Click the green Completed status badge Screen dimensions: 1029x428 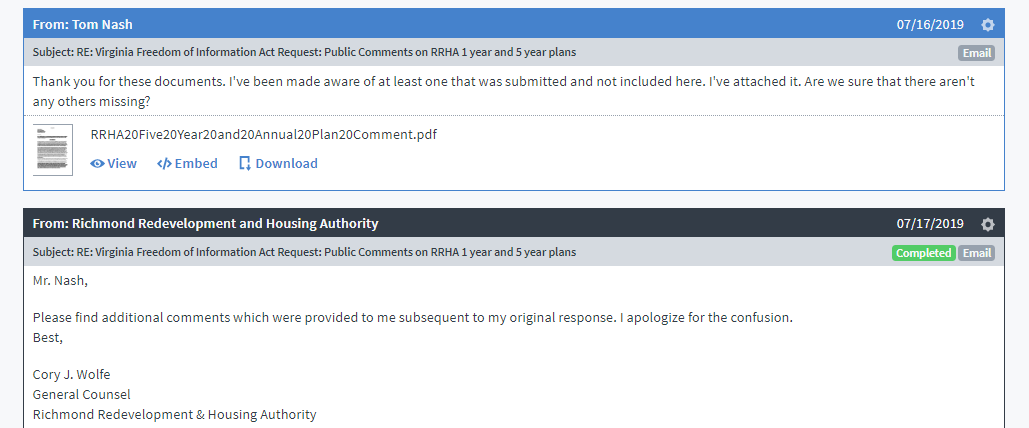coord(923,253)
